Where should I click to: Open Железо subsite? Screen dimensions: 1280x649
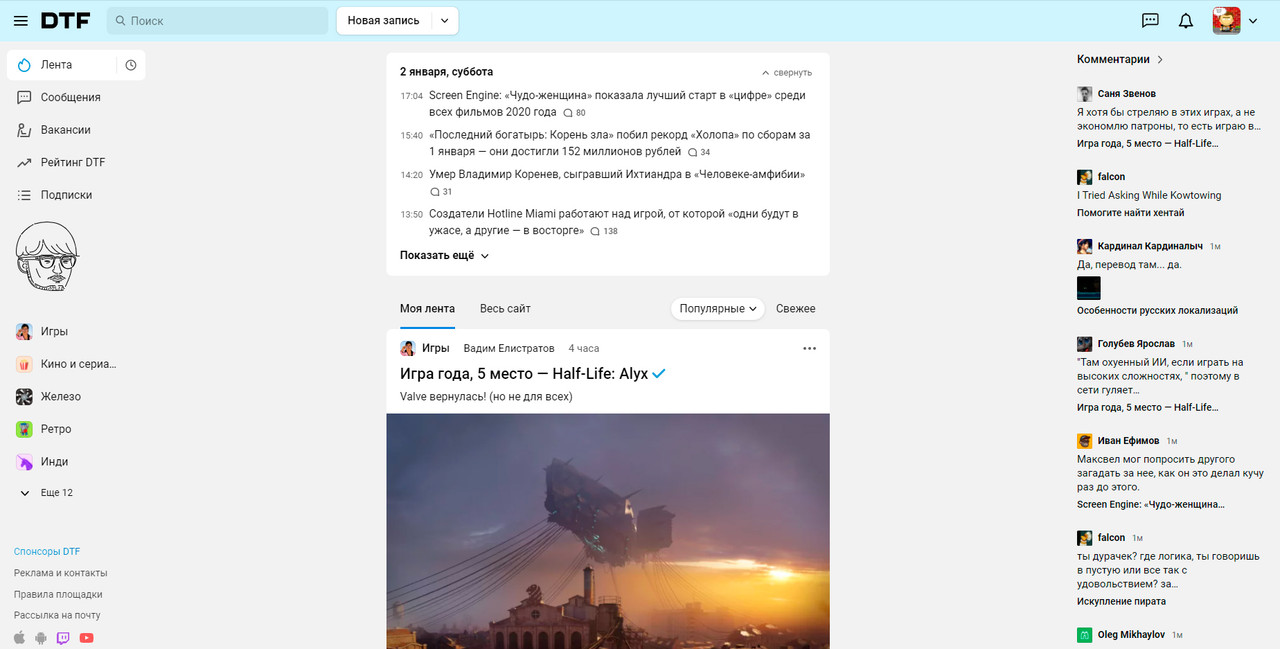click(60, 397)
